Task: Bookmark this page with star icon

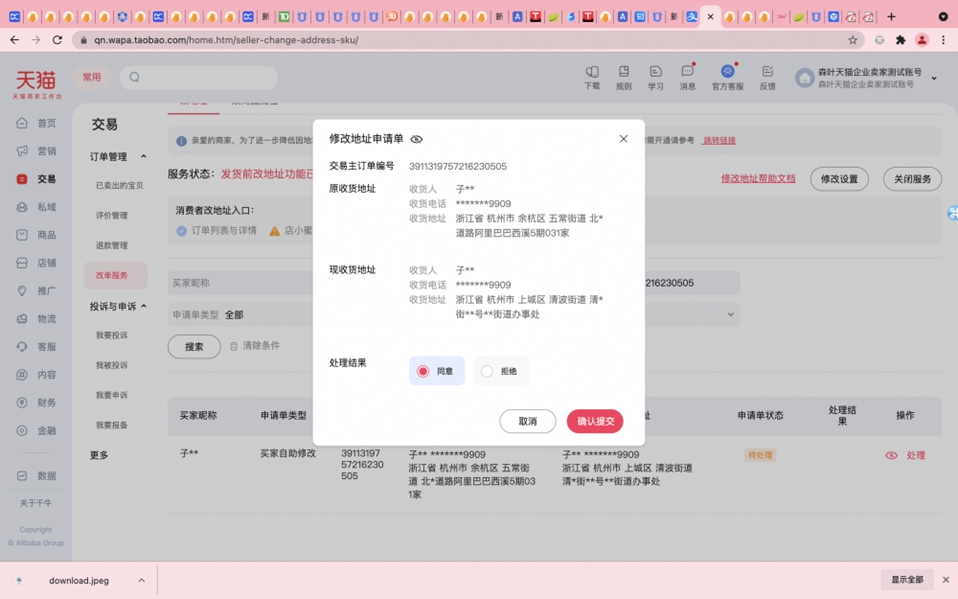Action: point(852,40)
